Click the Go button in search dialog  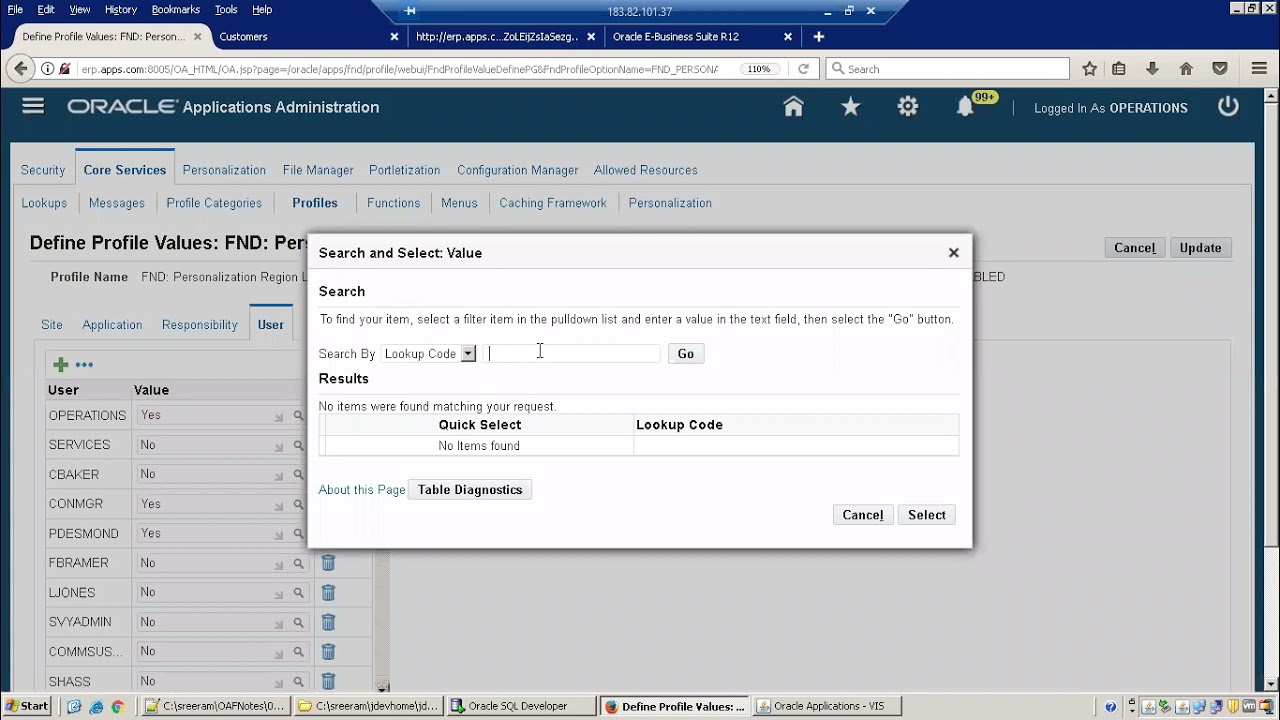[x=686, y=354]
